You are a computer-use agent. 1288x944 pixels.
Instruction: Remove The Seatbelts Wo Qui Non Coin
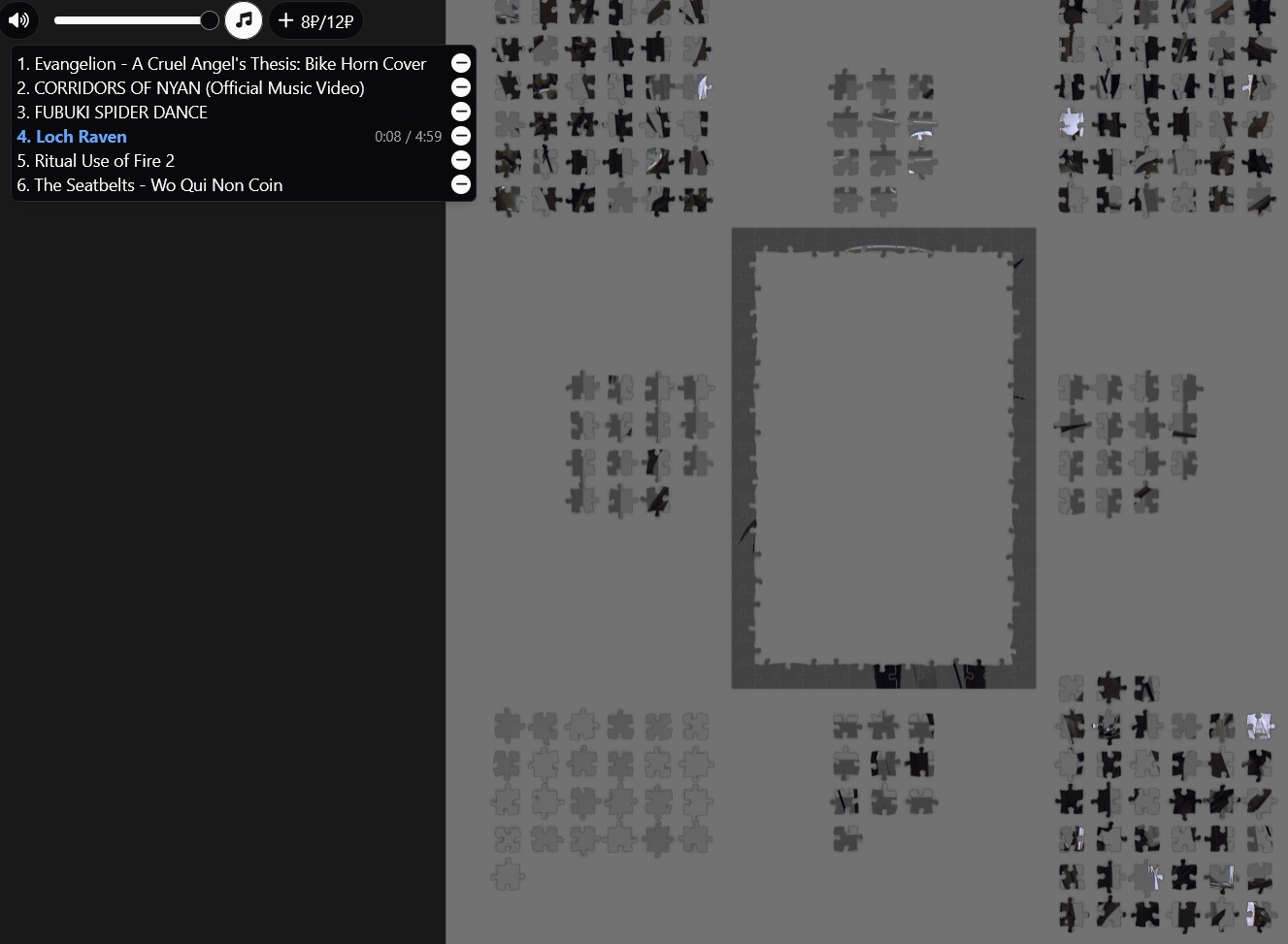click(461, 184)
